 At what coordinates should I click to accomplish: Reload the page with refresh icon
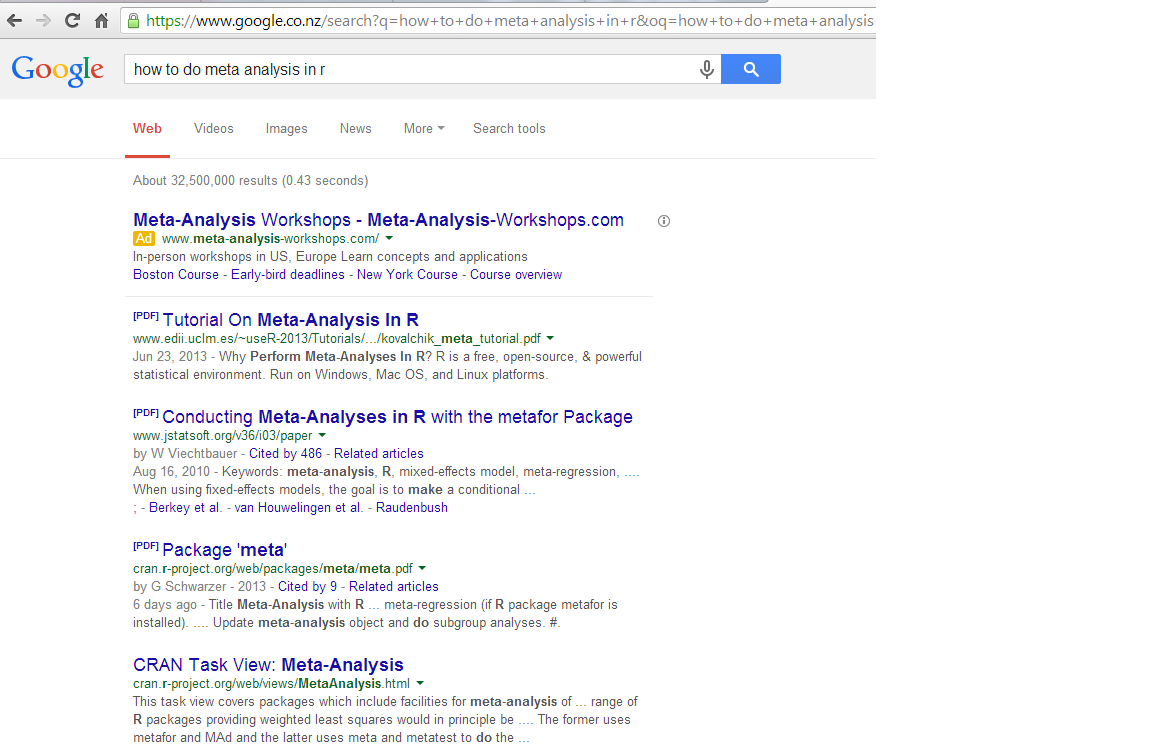[x=72, y=21]
